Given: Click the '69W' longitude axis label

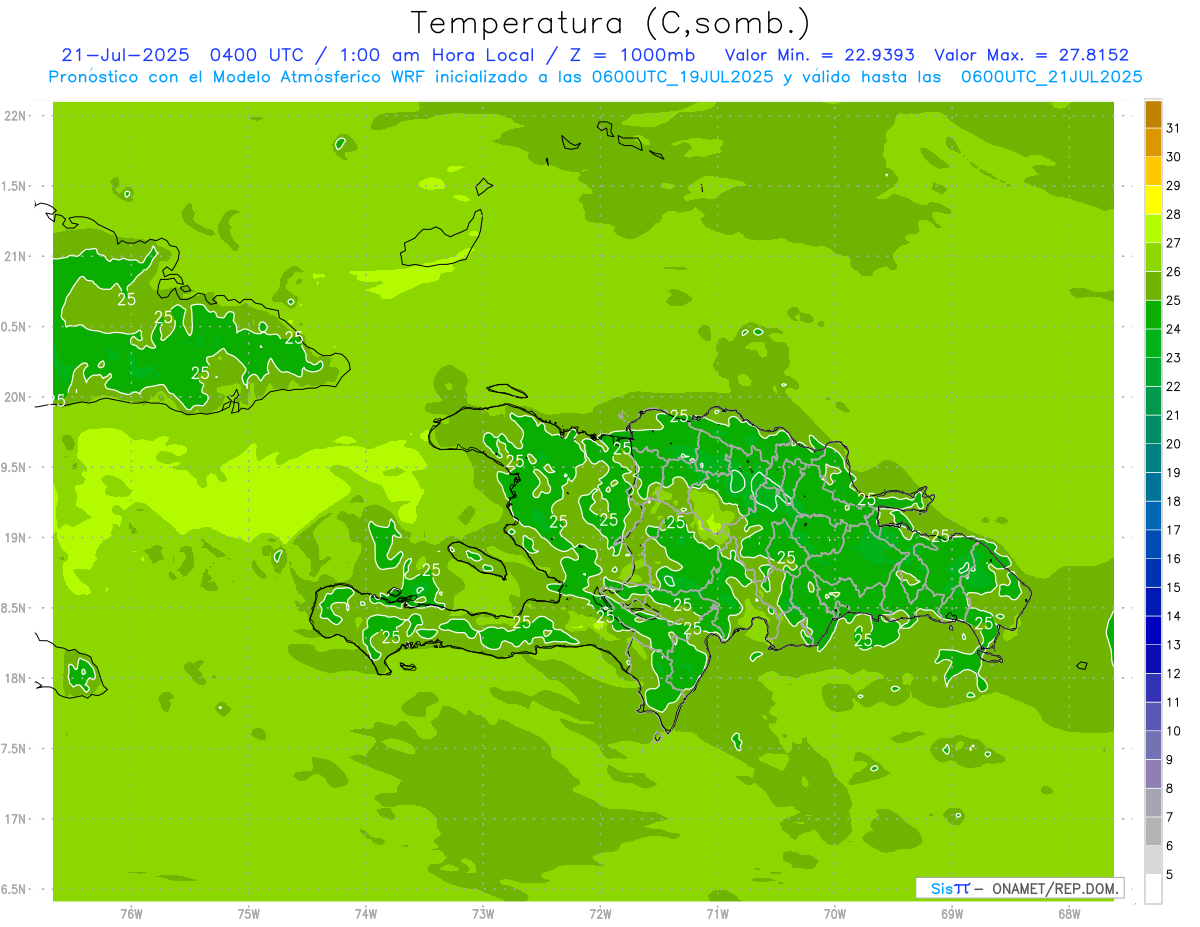Looking at the screenshot, I should 952,914.
